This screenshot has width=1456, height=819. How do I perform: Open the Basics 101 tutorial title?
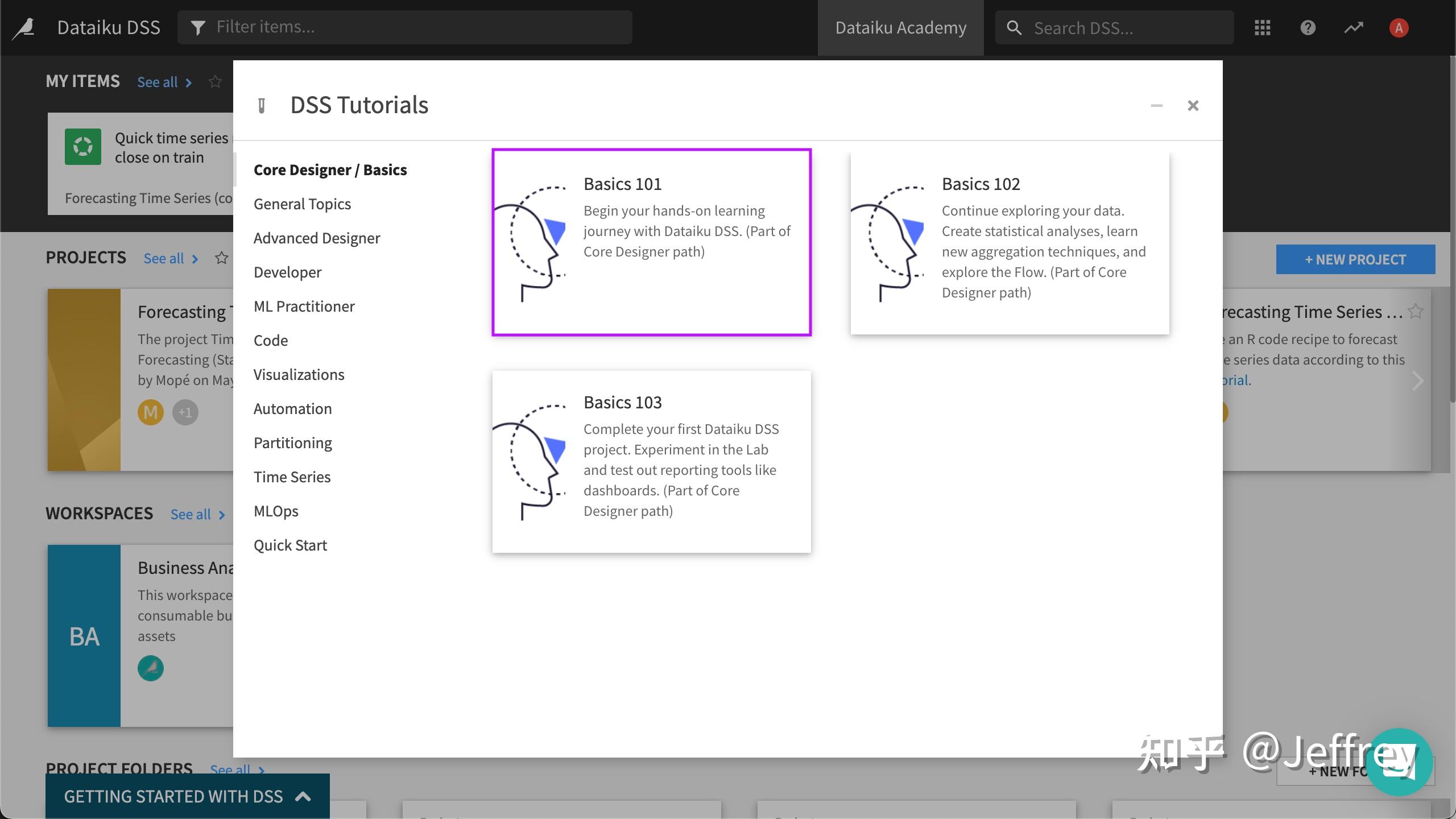623,184
